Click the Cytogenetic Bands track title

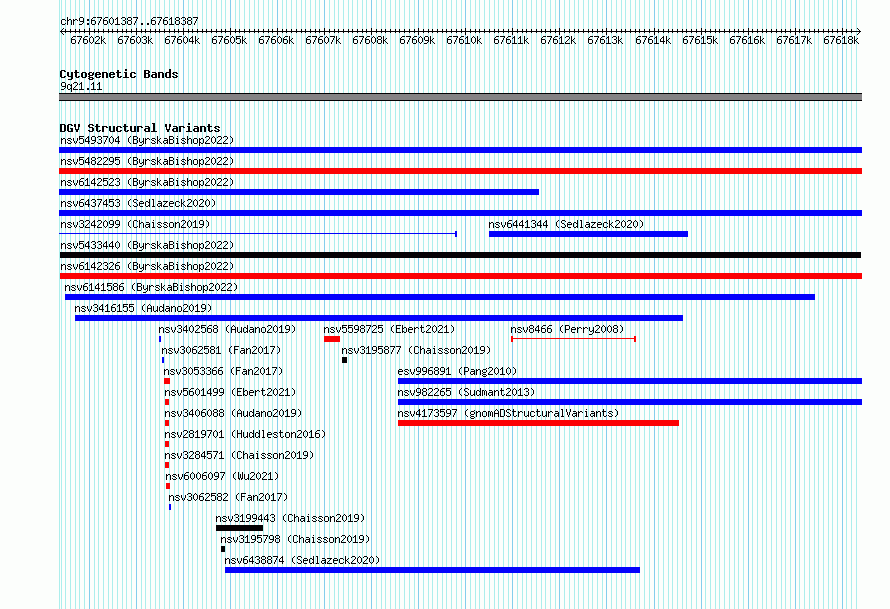pos(119,74)
